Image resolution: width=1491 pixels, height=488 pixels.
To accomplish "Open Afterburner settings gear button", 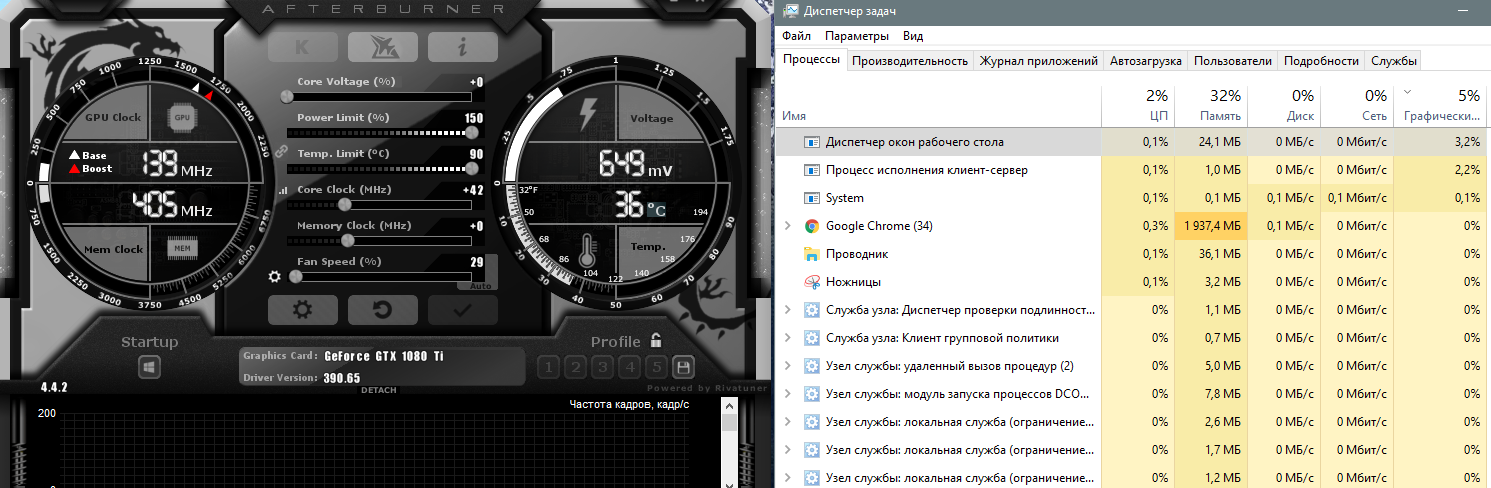I will click(x=303, y=310).
